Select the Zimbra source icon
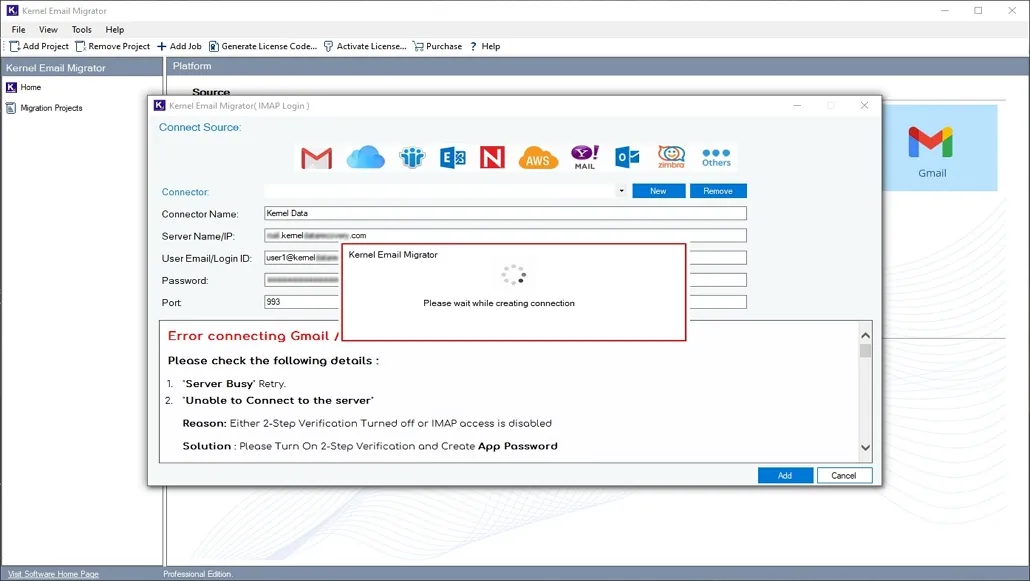1030x581 pixels. tap(670, 156)
